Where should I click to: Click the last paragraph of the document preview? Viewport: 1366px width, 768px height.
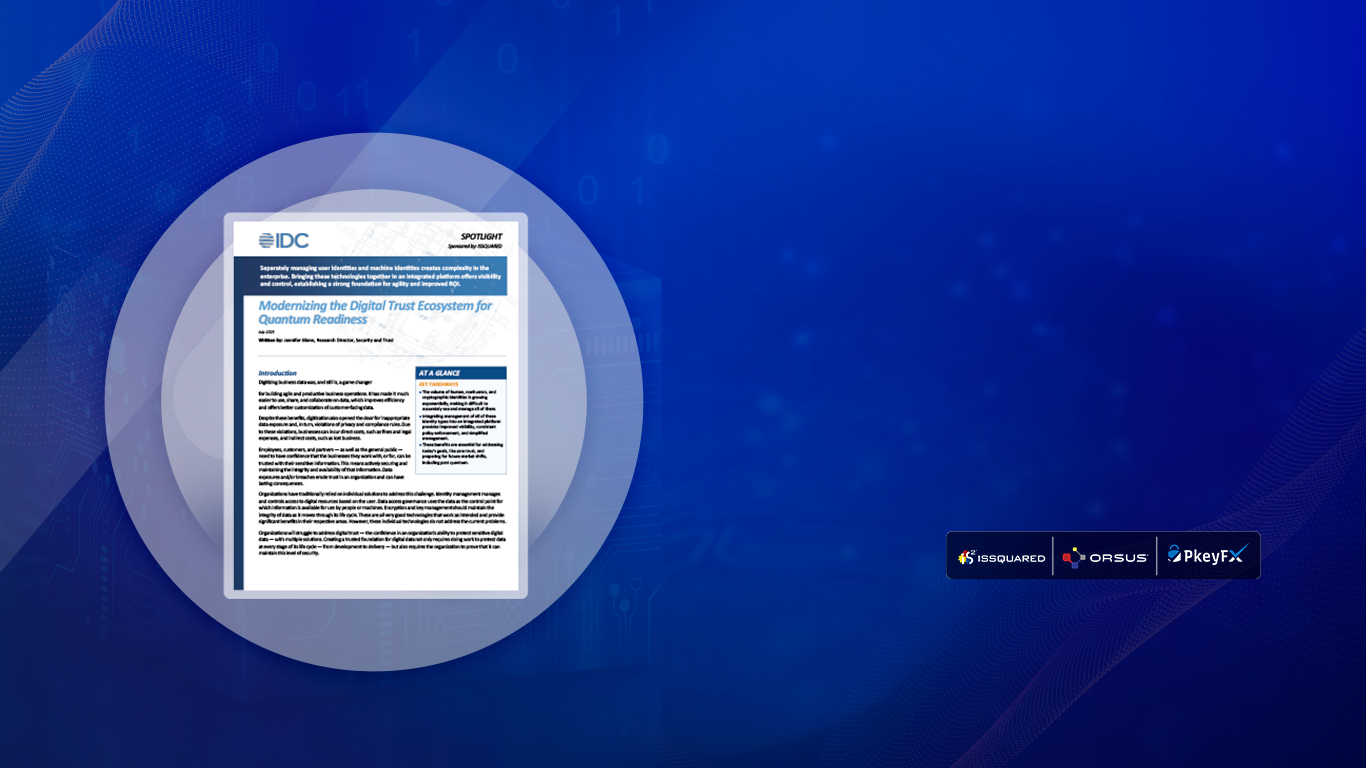[x=380, y=547]
